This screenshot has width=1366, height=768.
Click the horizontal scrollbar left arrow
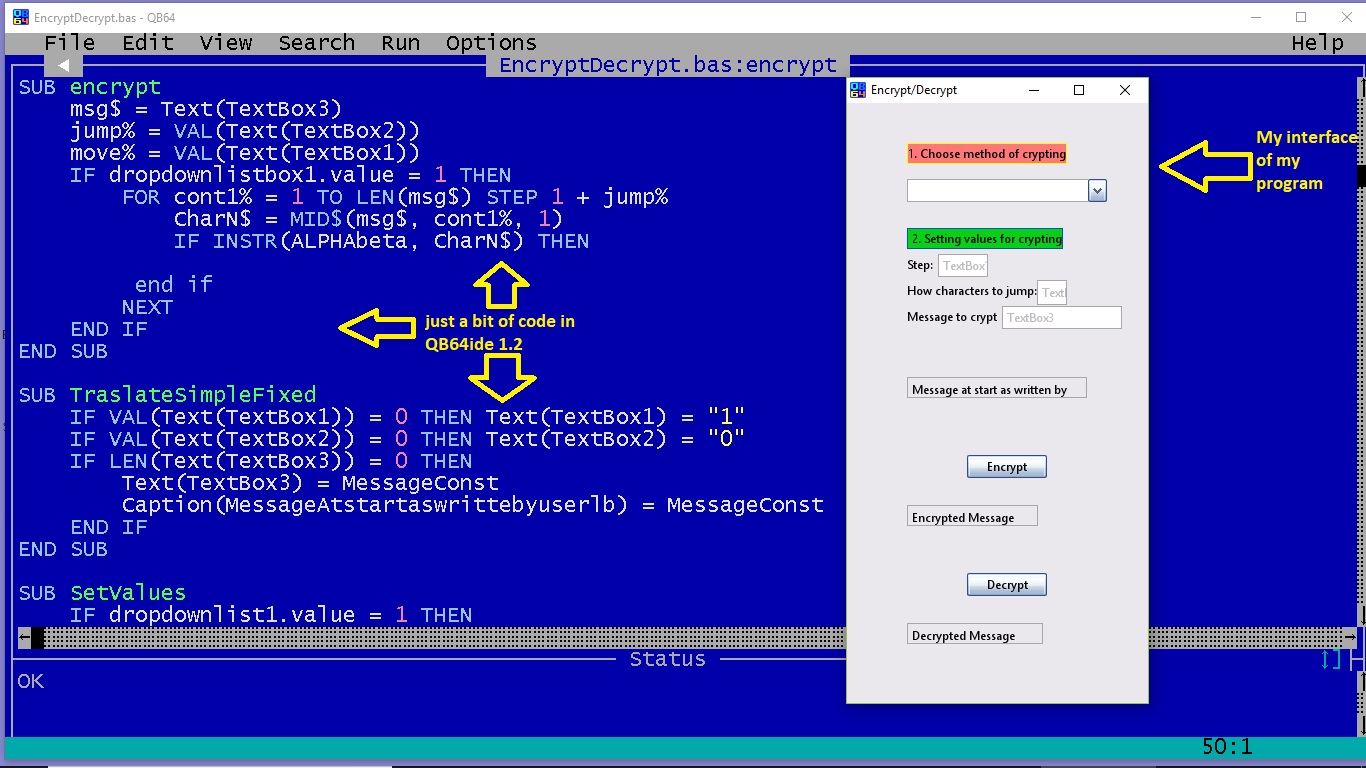(x=24, y=637)
